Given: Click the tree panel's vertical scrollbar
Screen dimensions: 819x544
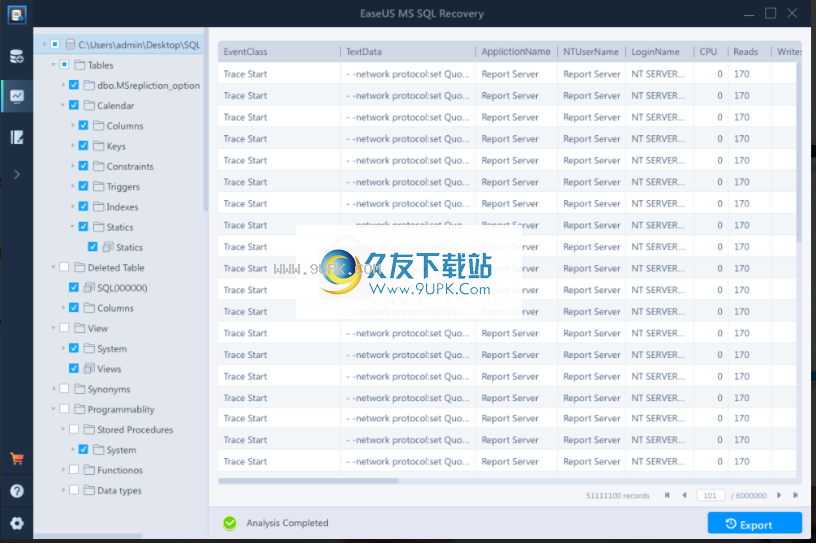Looking at the screenshot, I should point(206,120).
